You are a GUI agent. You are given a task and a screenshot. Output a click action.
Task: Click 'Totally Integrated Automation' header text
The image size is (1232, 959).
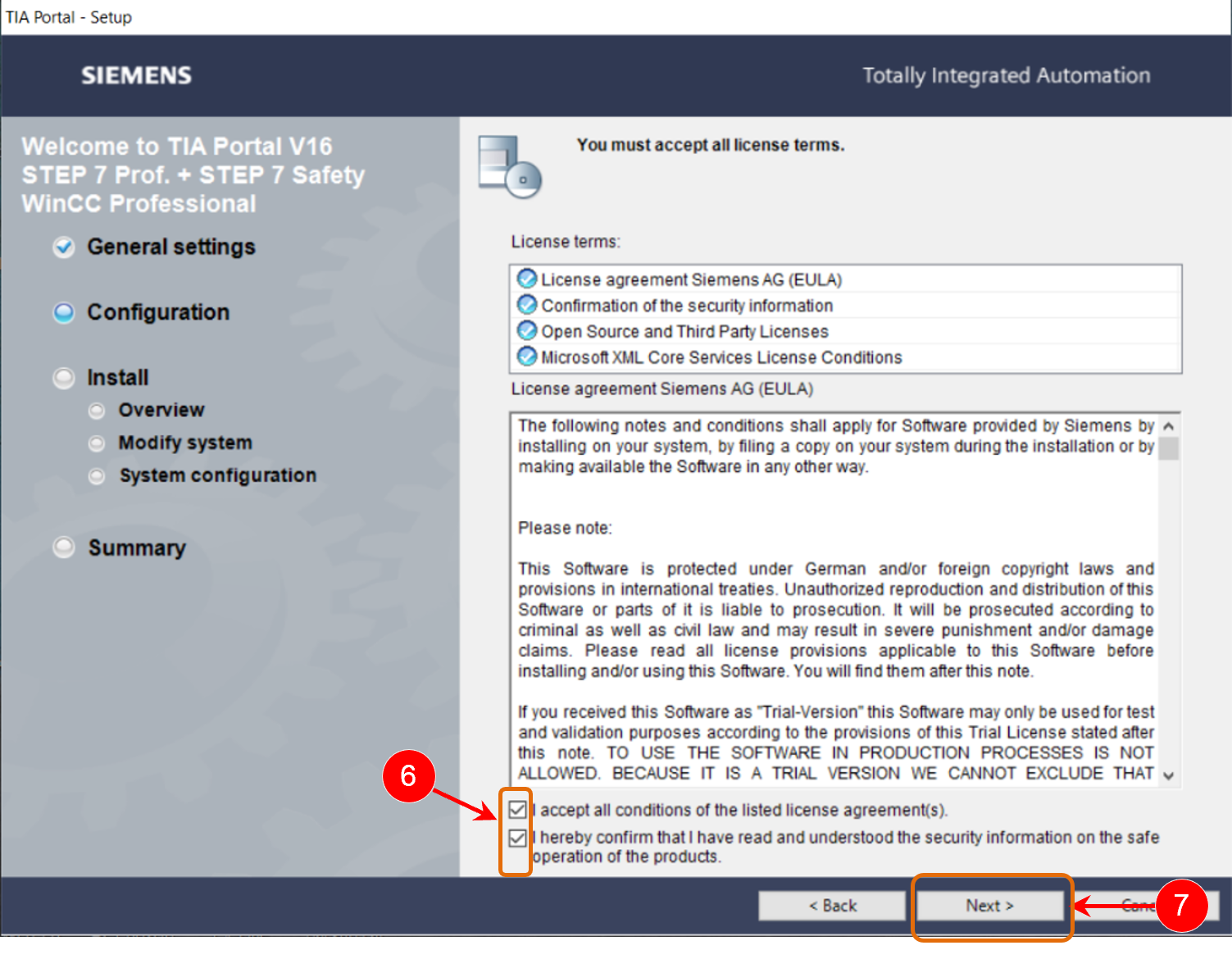point(1007,75)
